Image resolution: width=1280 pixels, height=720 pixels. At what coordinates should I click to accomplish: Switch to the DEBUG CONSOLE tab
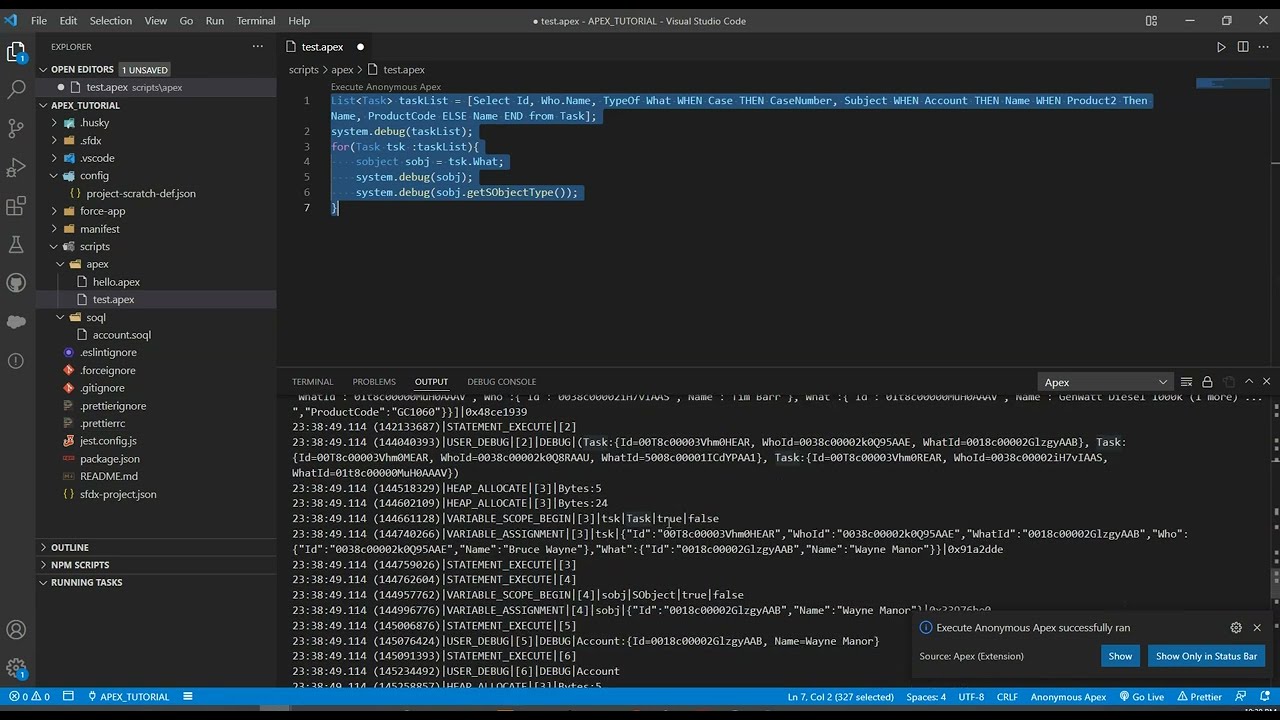(x=502, y=382)
